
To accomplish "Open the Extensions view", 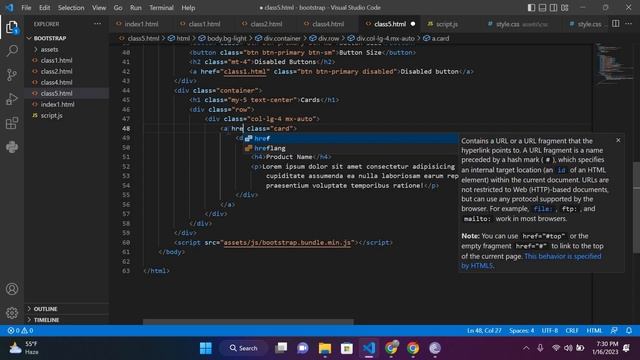I will 12,123.
